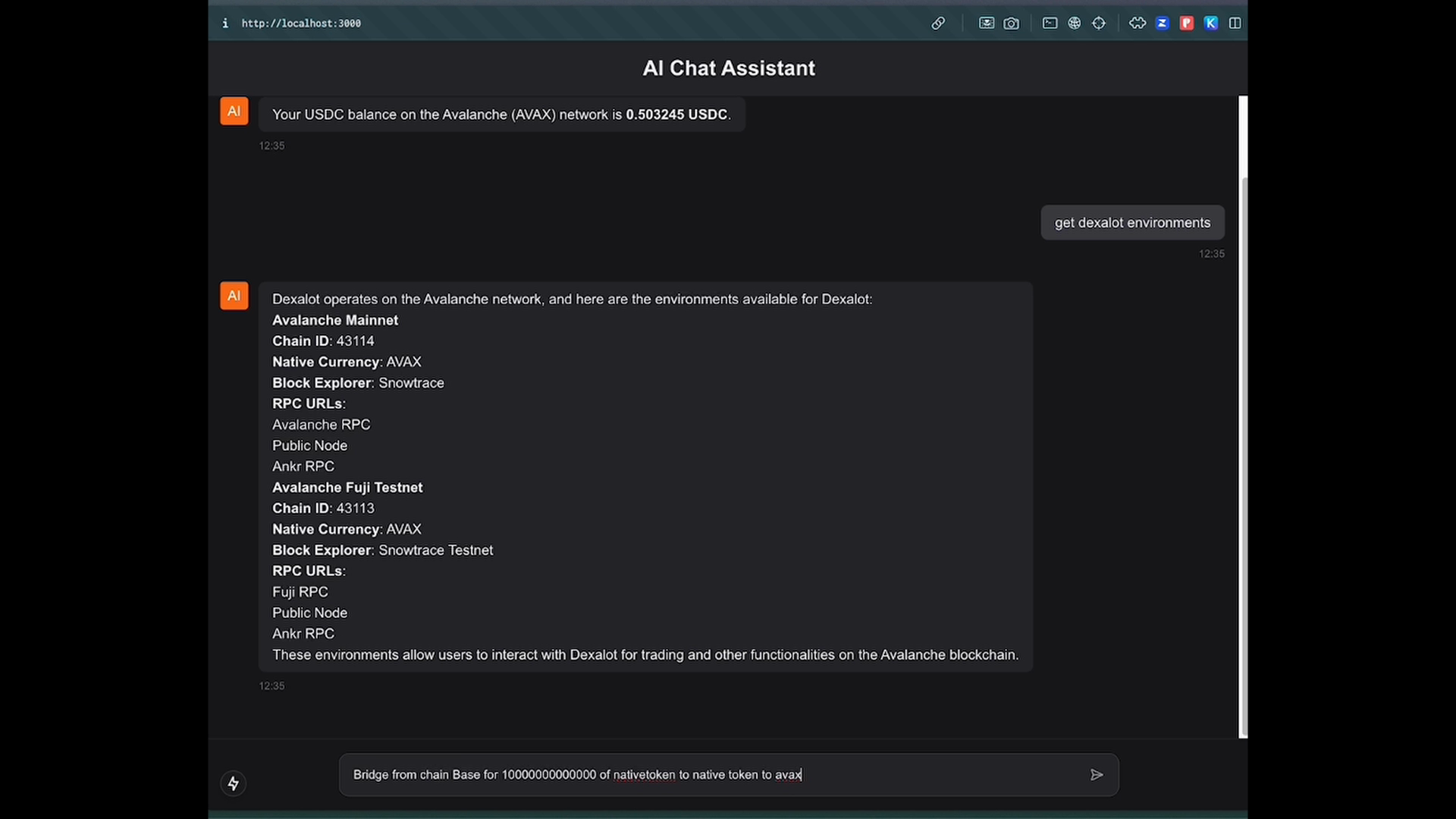Click the crosshair target icon
Screen dimensions: 1456x819
pos(1099,24)
